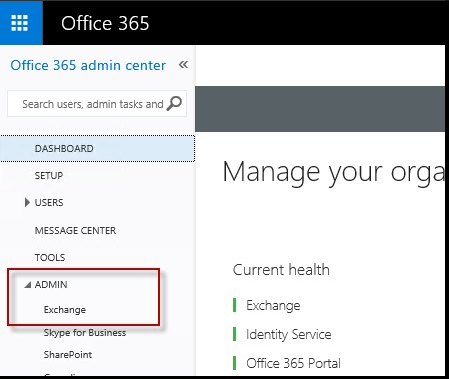Open SharePoint admin link
Image resolution: width=449 pixels, height=379 pixels.
click(68, 355)
